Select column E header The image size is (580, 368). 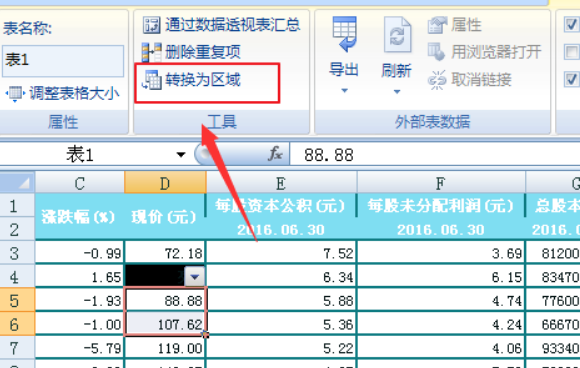pyautogui.click(x=281, y=183)
